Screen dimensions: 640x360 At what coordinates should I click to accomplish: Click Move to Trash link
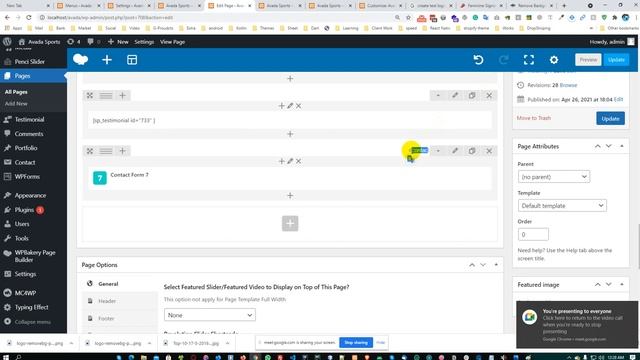pyautogui.click(x=534, y=118)
